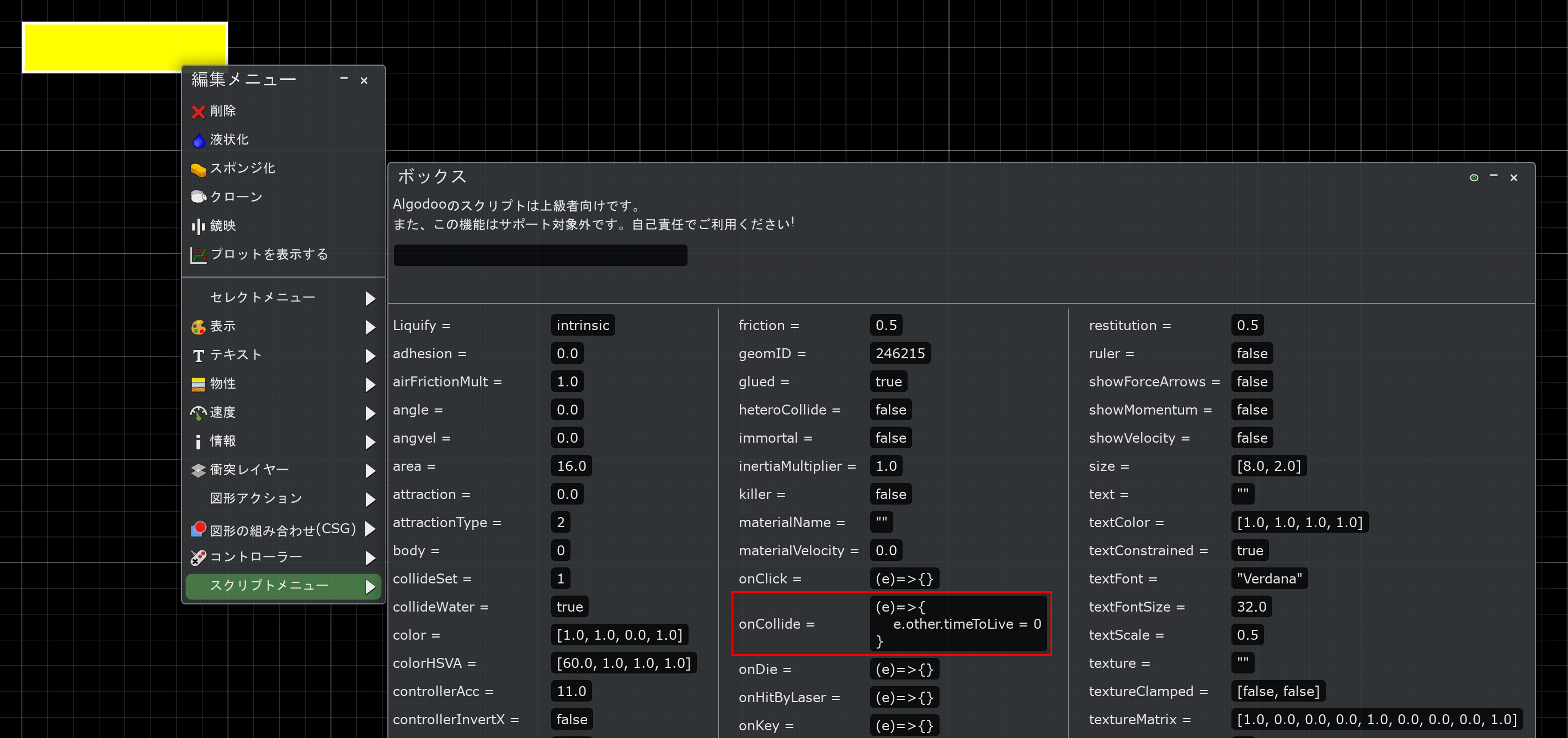This screenshot has height=738, width=1568.
Task: Click the CSG shapes combination icon
Action: pyautogui.click(x=198, y=529)
